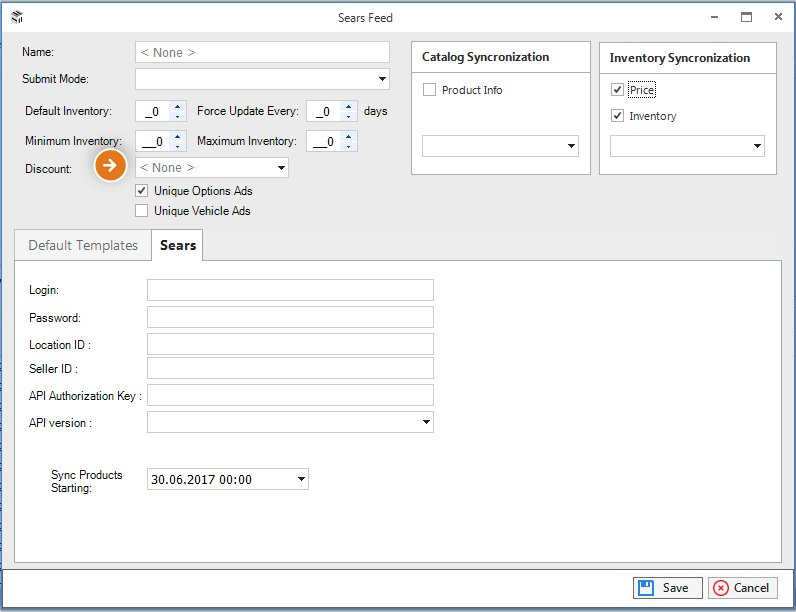Enable the Product Info checkbox
The height and width of the screenshot is (612, 796).
pyautogui.click(x=429, y=90)
